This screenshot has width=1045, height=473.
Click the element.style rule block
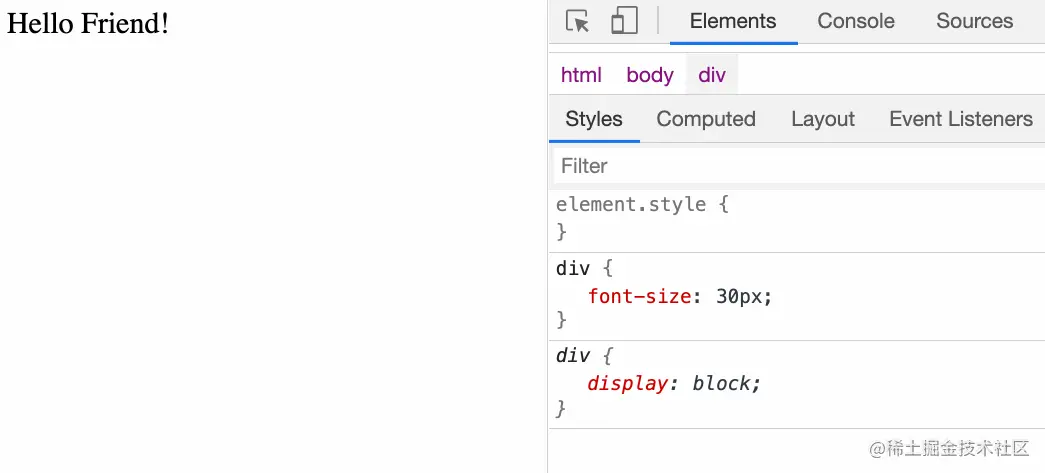click(796, 218)
